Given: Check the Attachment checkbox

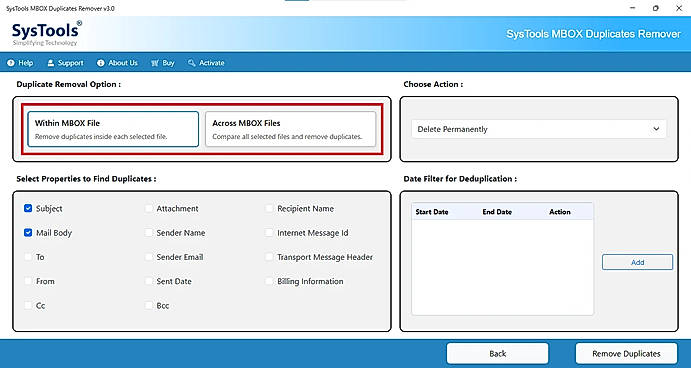Looking at the screenshot, I should [x=149, y=208].
